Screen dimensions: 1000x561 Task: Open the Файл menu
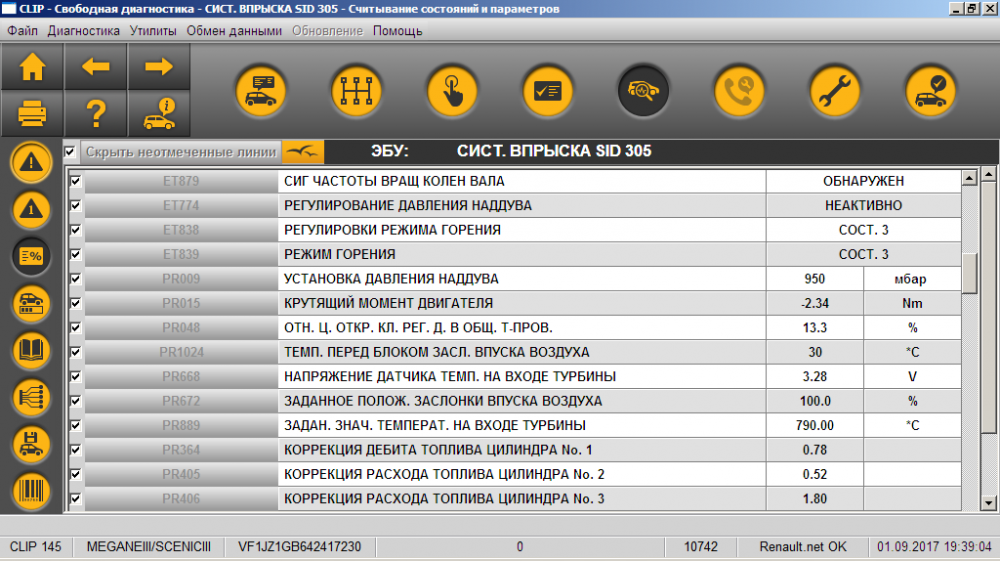click(x=22, y=31)
